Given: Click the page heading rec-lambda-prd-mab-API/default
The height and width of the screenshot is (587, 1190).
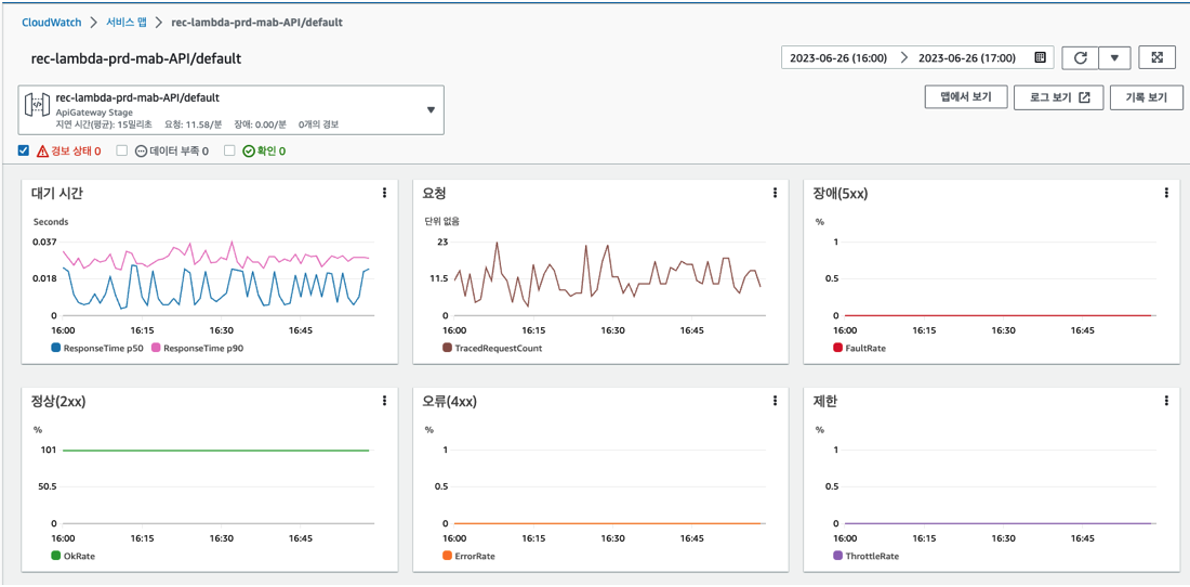Looking at the screenshot, I should (x=136, y=58).
